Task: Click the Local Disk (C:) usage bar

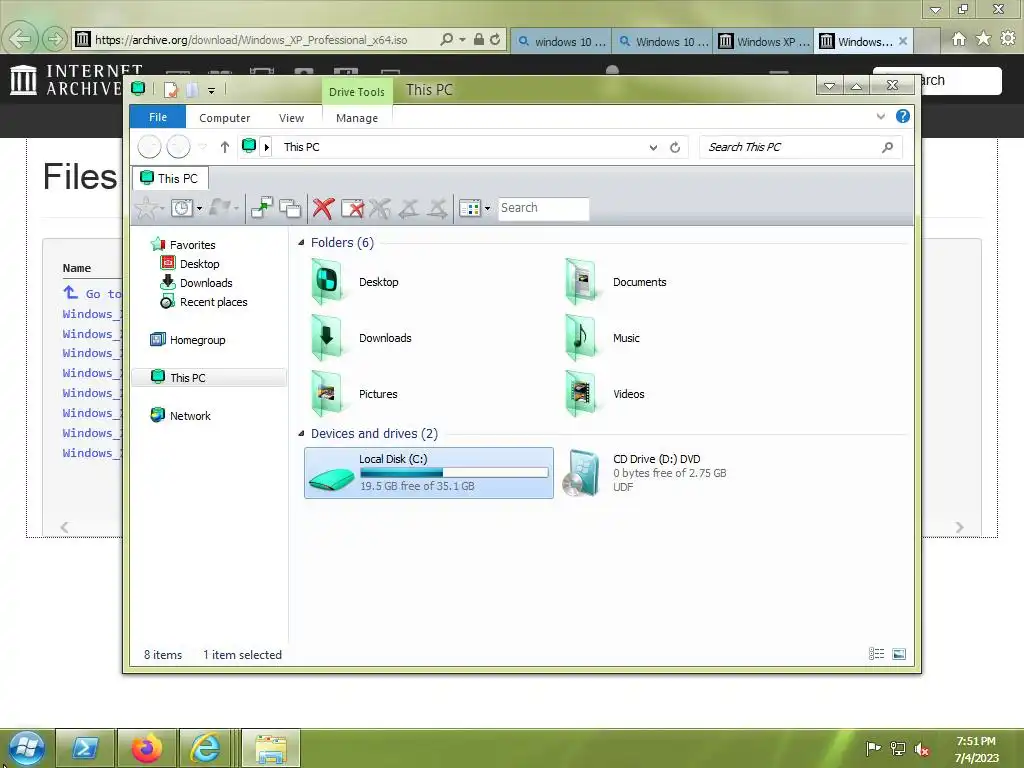Action: 454,473
